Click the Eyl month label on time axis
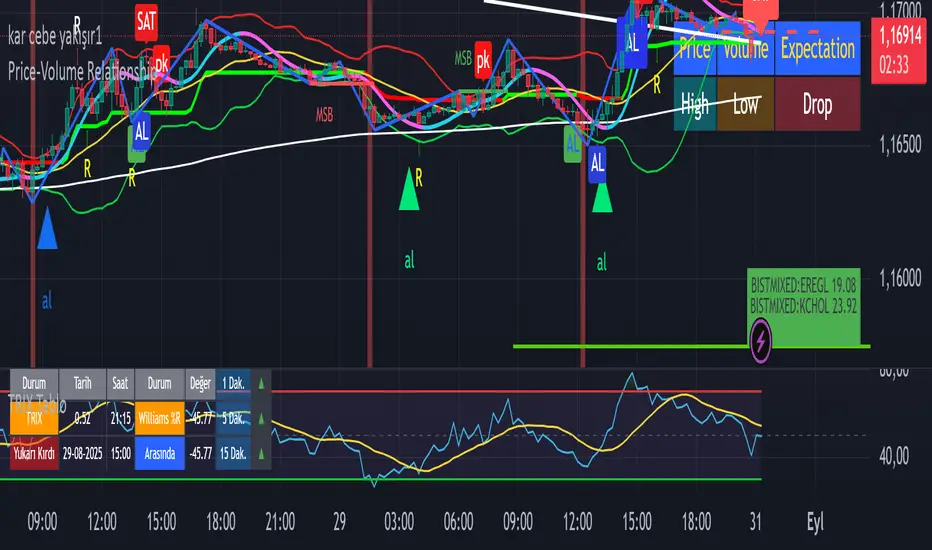Image resolution: width=932 pixels, height=550 pixels. coord(816,523)
